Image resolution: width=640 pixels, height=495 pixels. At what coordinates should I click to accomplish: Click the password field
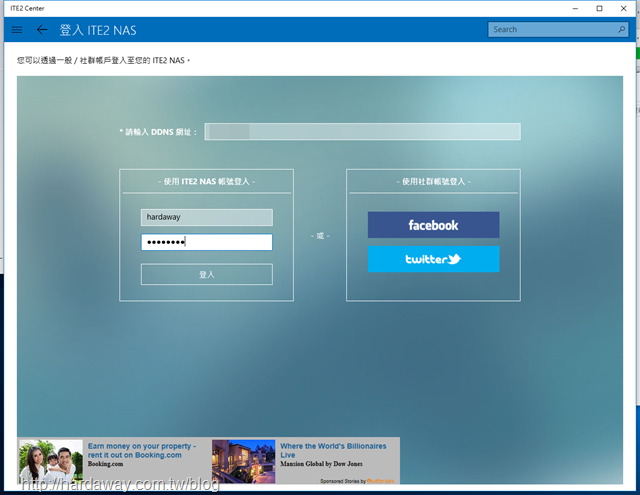pyautogui.click(x=207, y=242)
